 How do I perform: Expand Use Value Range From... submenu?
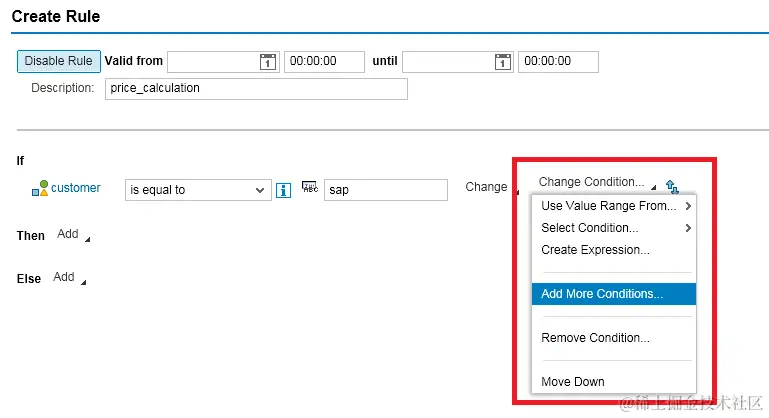click(614, 206)
